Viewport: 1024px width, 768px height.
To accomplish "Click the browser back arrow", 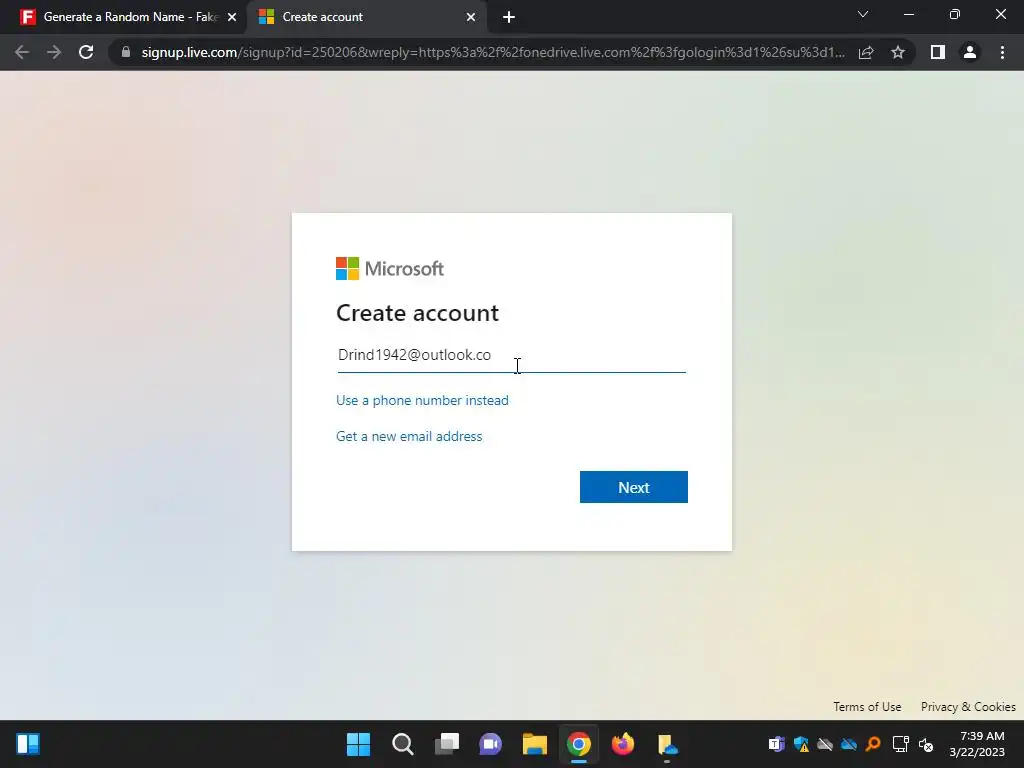I will (22, 52).
